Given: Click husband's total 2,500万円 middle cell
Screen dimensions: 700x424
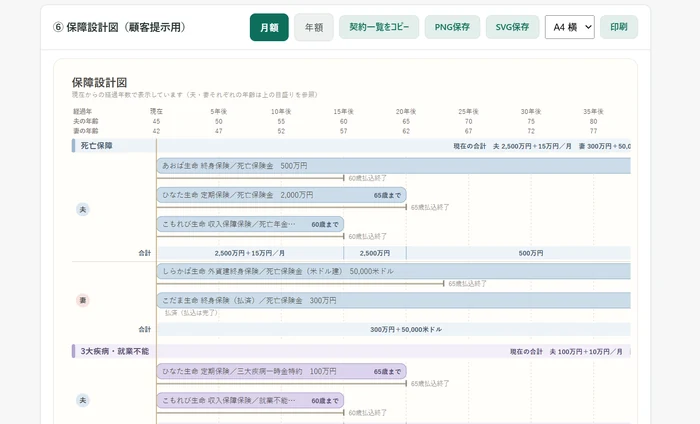Looking at the screenshot, I should point(375,253).
